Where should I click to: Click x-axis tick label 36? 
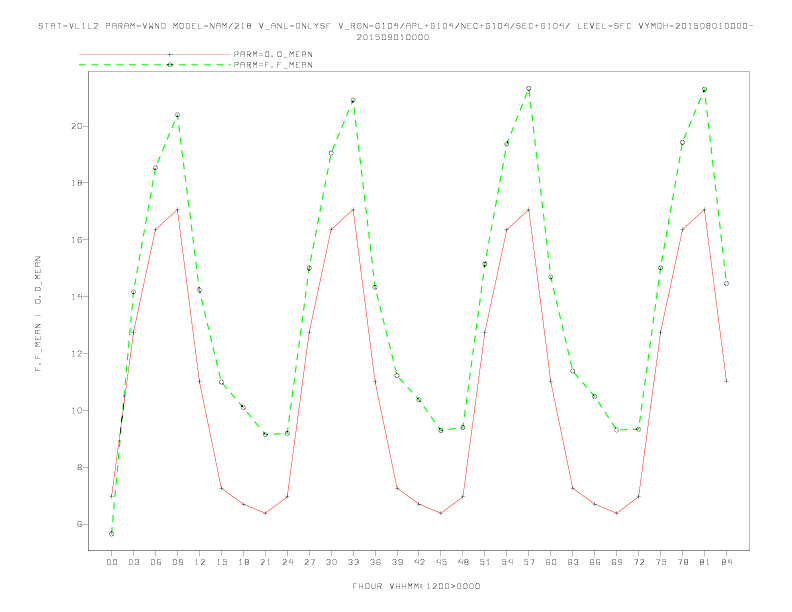coord(375,562)
